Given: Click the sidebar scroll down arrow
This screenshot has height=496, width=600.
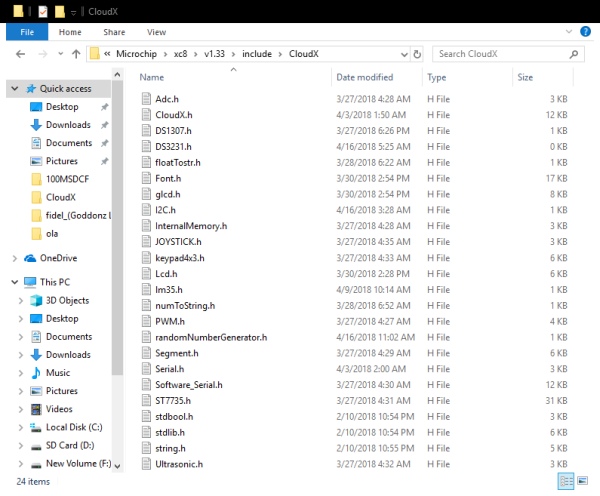Looking at the screenshot, I should point(117,466).
